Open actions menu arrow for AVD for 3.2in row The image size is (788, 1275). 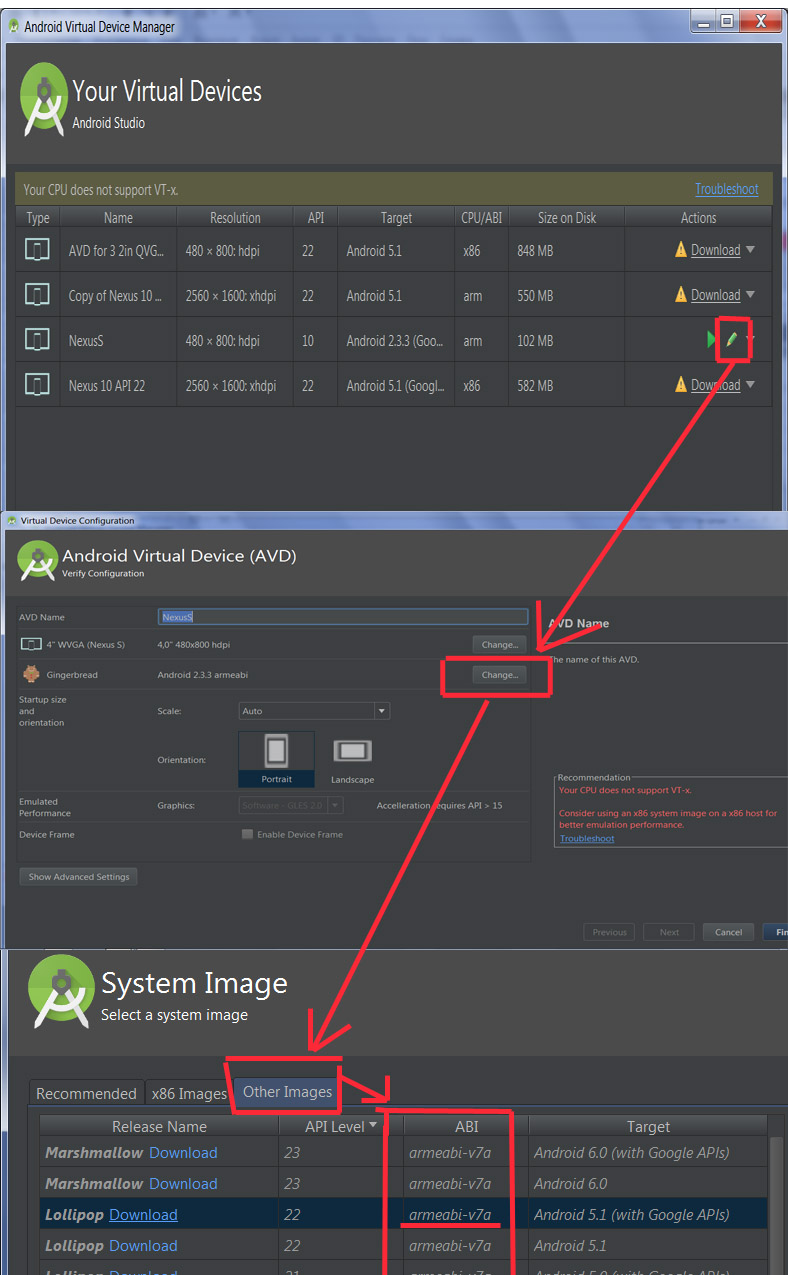[x=750, y=250]
